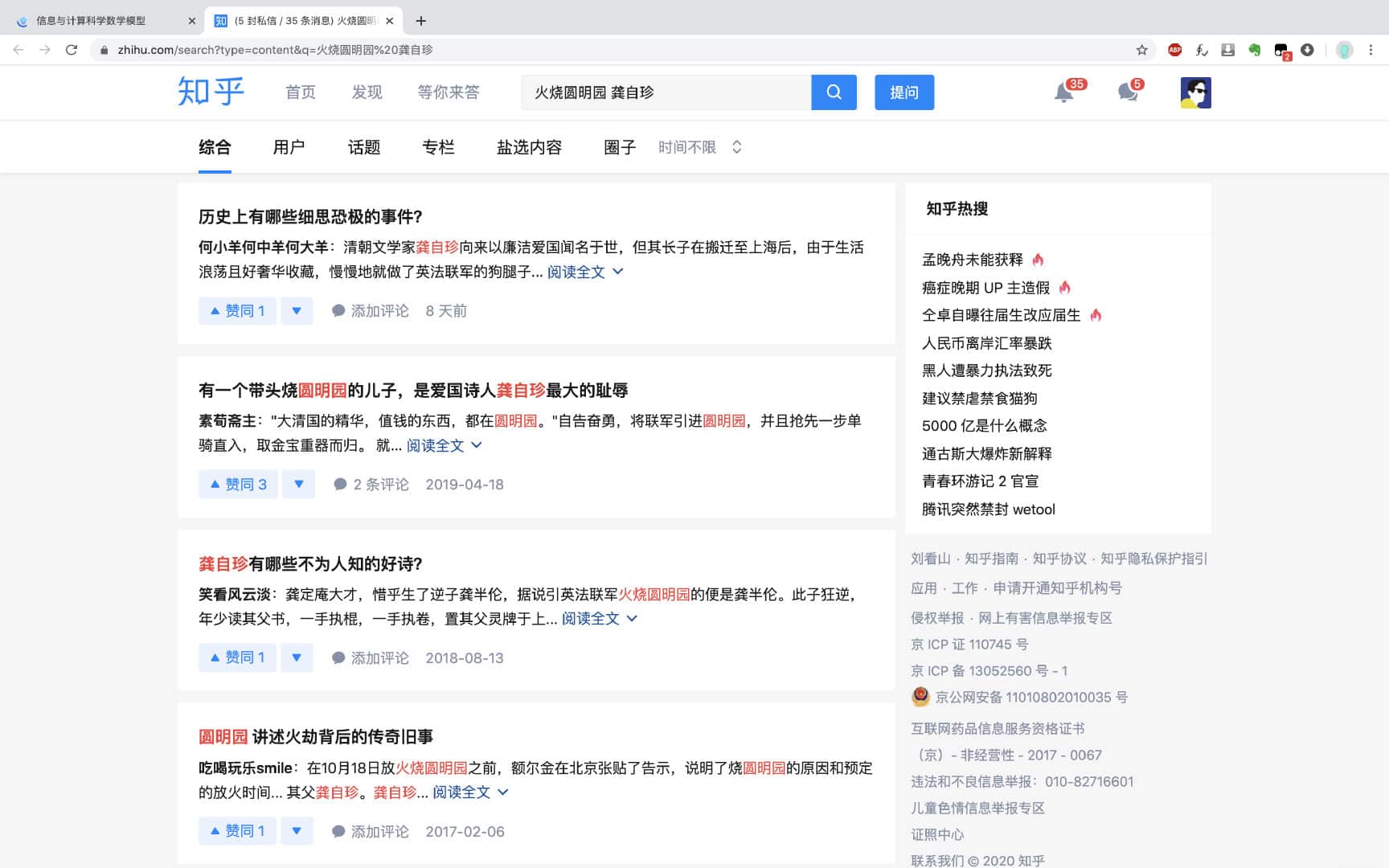Click the browser address bar URL
This screenshot has width=1389, height=868.
pyautogui.click(x=275, y=50)
